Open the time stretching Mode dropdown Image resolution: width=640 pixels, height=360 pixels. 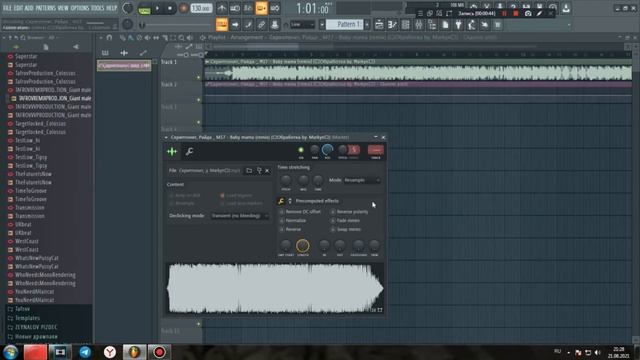(362, 180)
